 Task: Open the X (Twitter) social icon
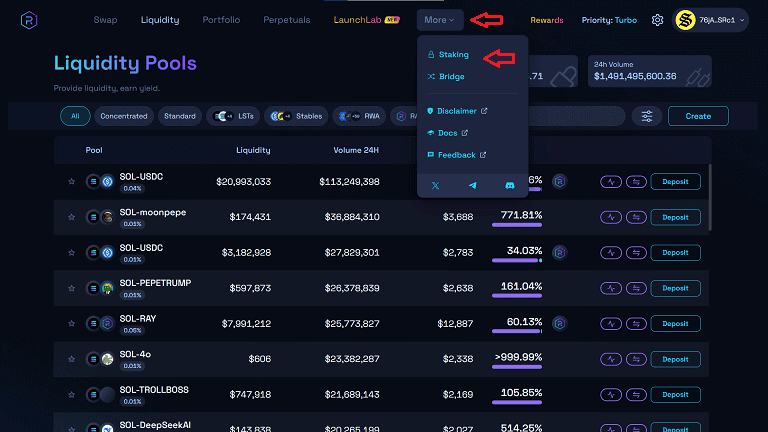(435, 186)
